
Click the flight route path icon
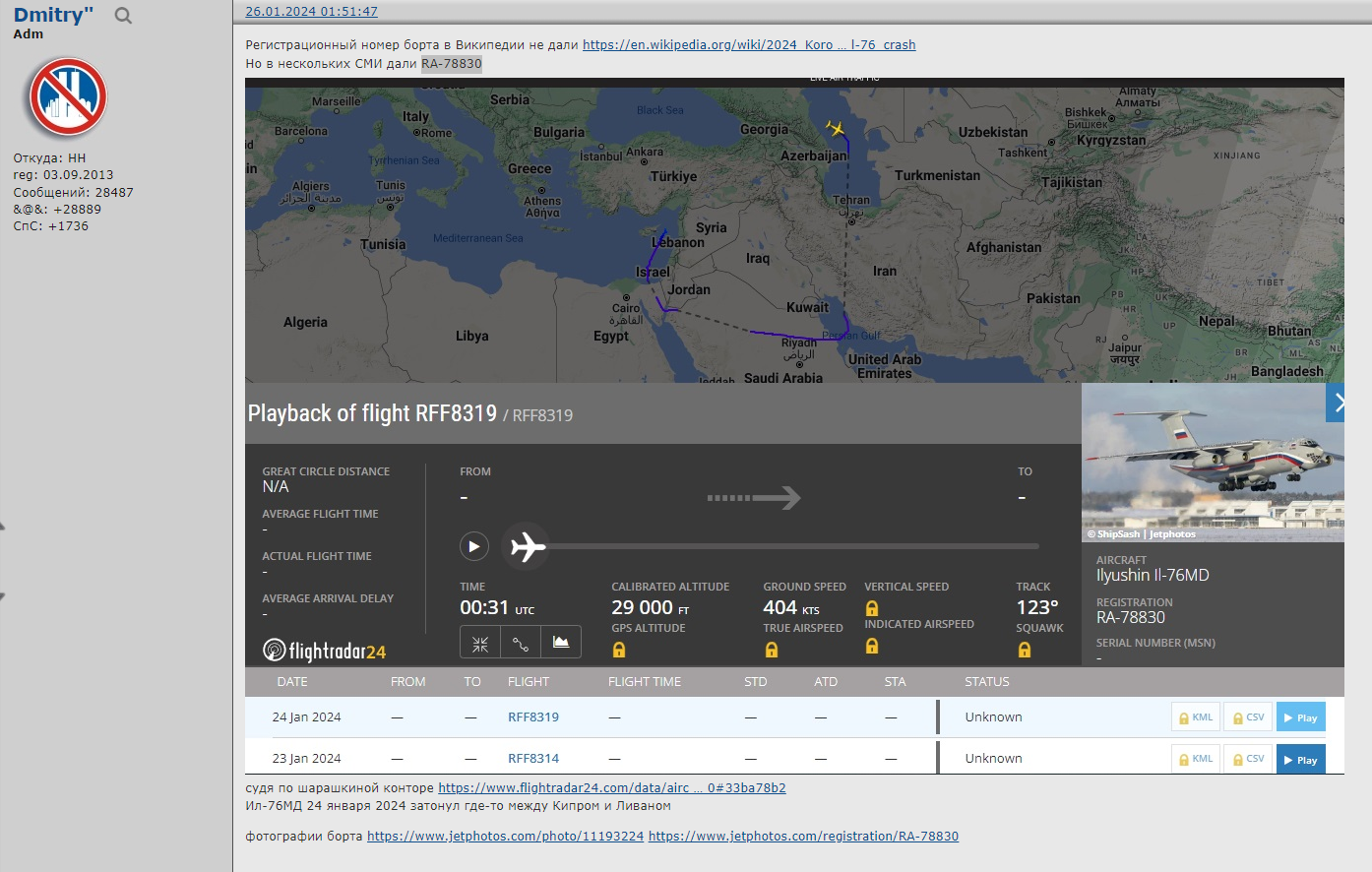click(x=521, y=644)
